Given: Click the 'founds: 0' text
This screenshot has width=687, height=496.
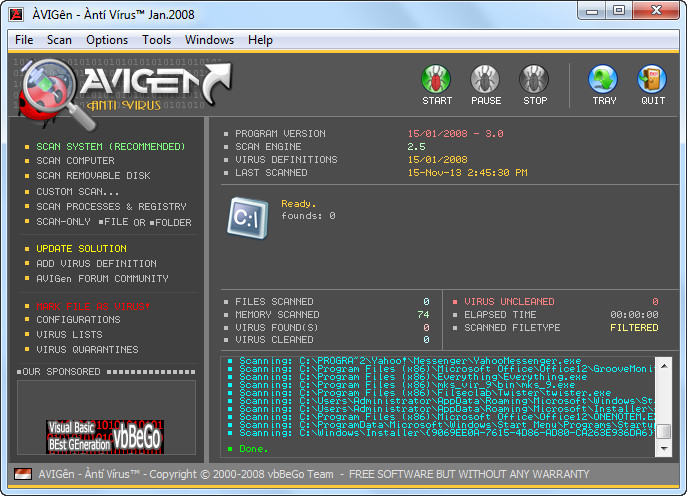Looking at the screenshot, I should tap(308, 216).
